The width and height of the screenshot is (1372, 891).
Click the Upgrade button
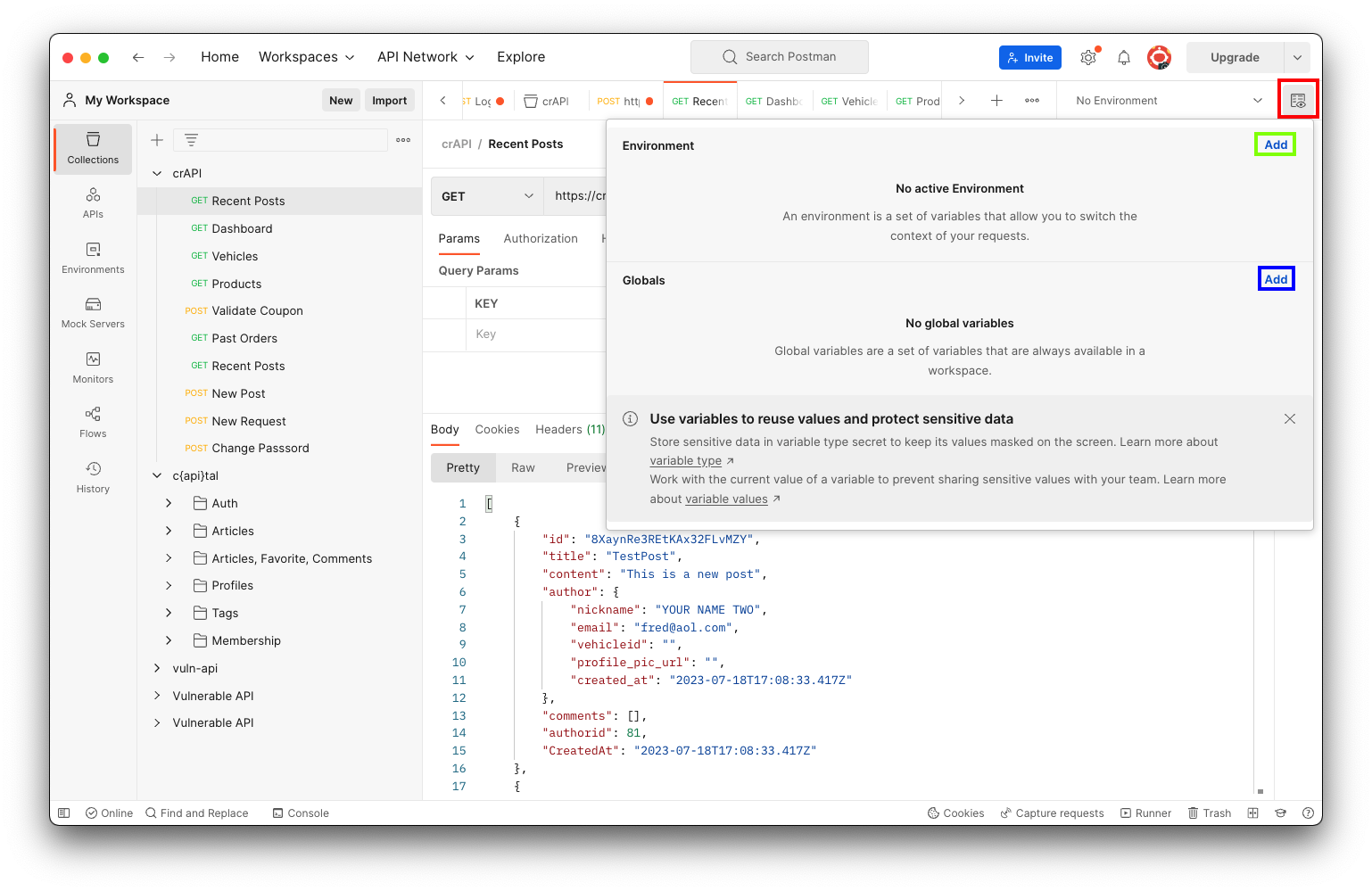[1235, 57]
